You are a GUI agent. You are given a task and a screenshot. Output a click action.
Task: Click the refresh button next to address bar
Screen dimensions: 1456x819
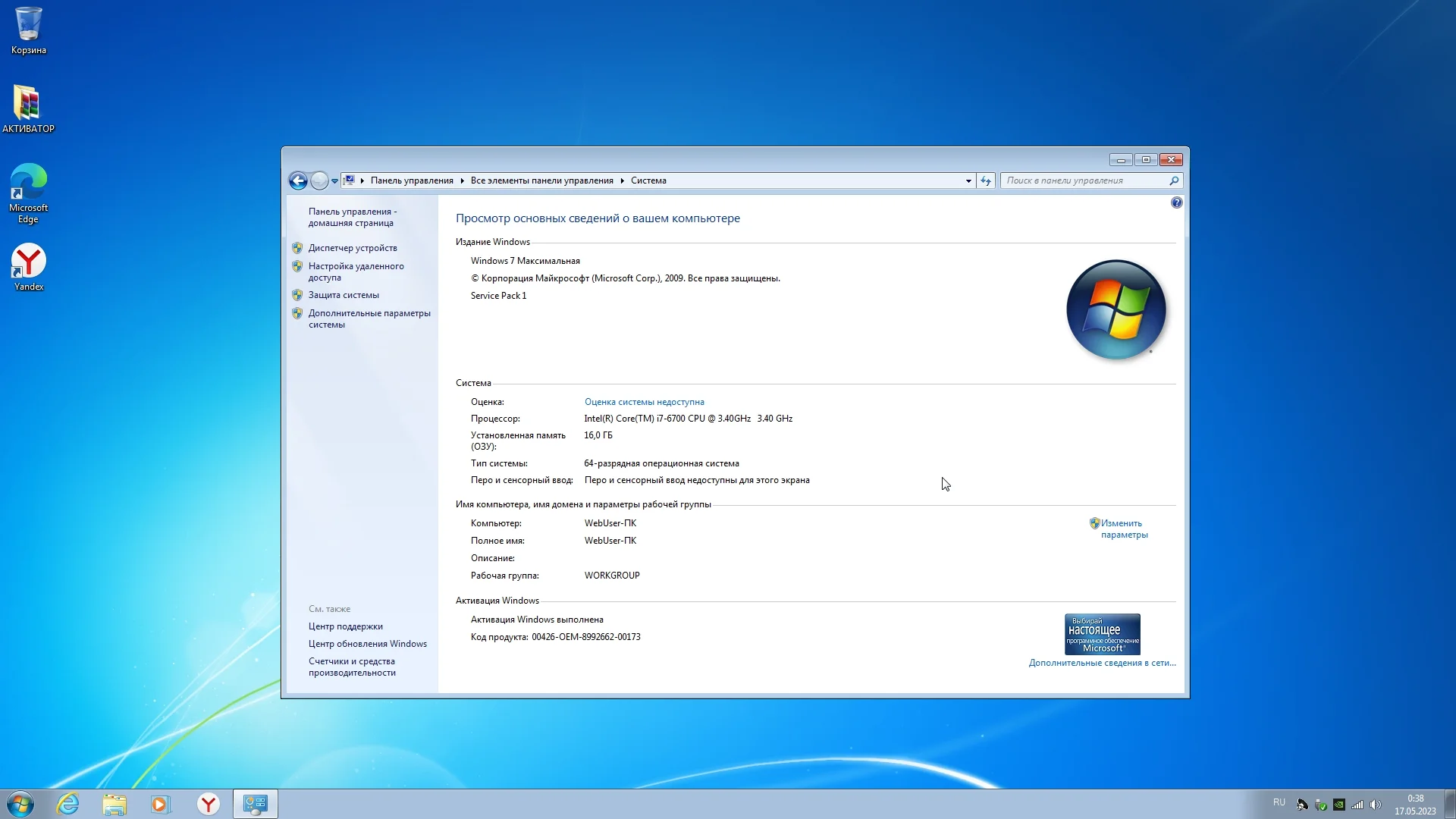click(x=986, y=180)
